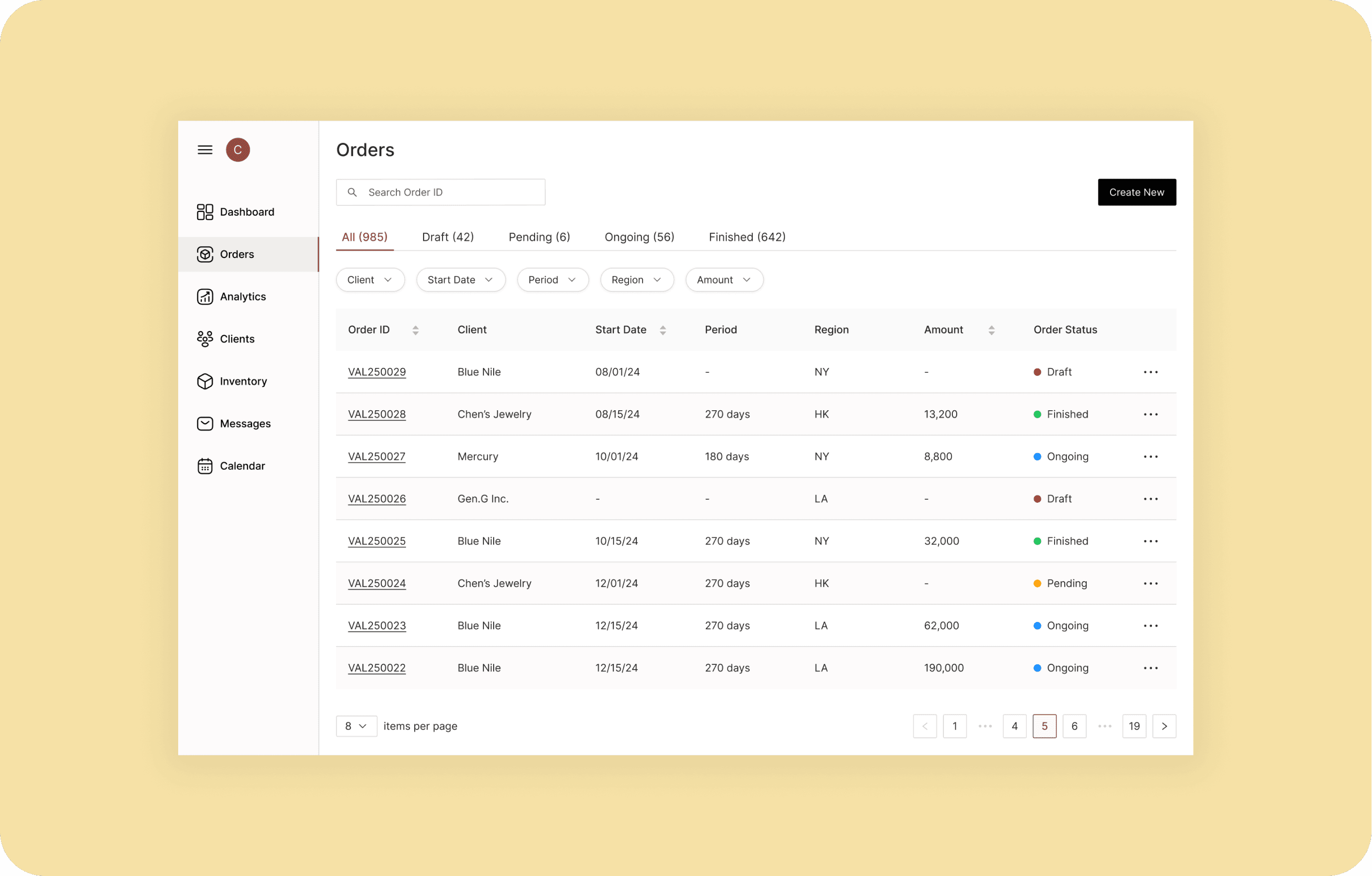Viewport: 1372px width, 876px height.
Task: Switch to the Pending (6) tab
Action: click(539, 237)
